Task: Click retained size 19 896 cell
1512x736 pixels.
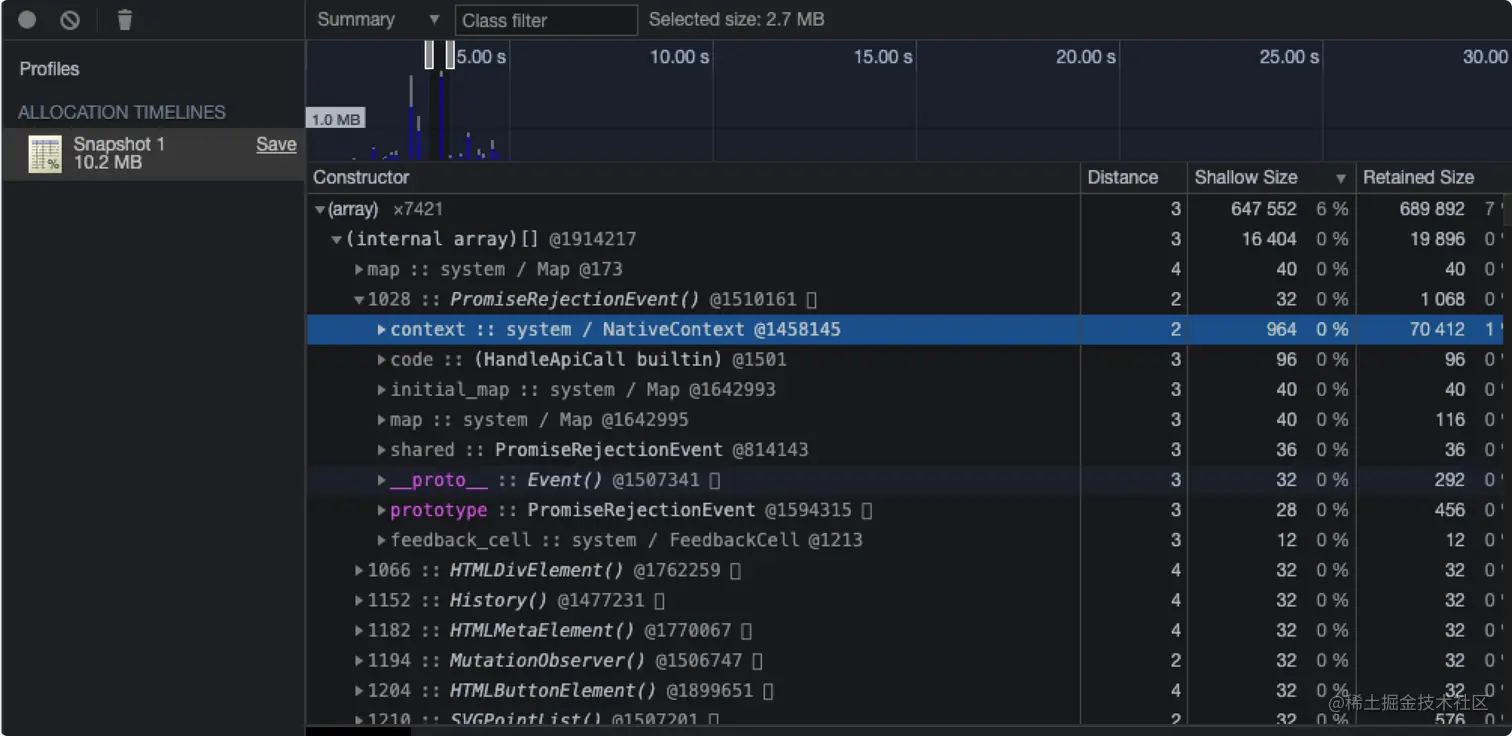Action: [1437, 239]
